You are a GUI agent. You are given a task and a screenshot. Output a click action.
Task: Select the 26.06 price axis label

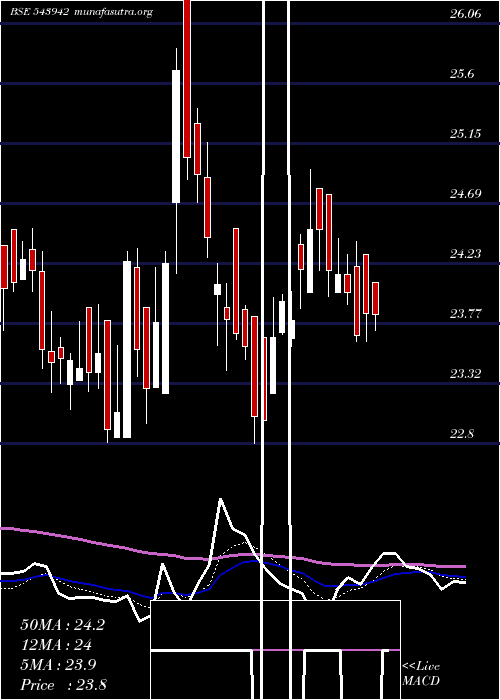[x=466, y=14]
